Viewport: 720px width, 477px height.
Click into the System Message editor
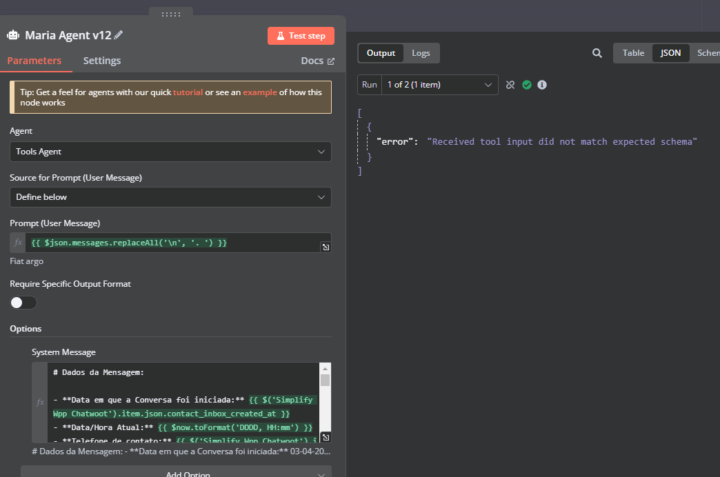click(183, 402)
